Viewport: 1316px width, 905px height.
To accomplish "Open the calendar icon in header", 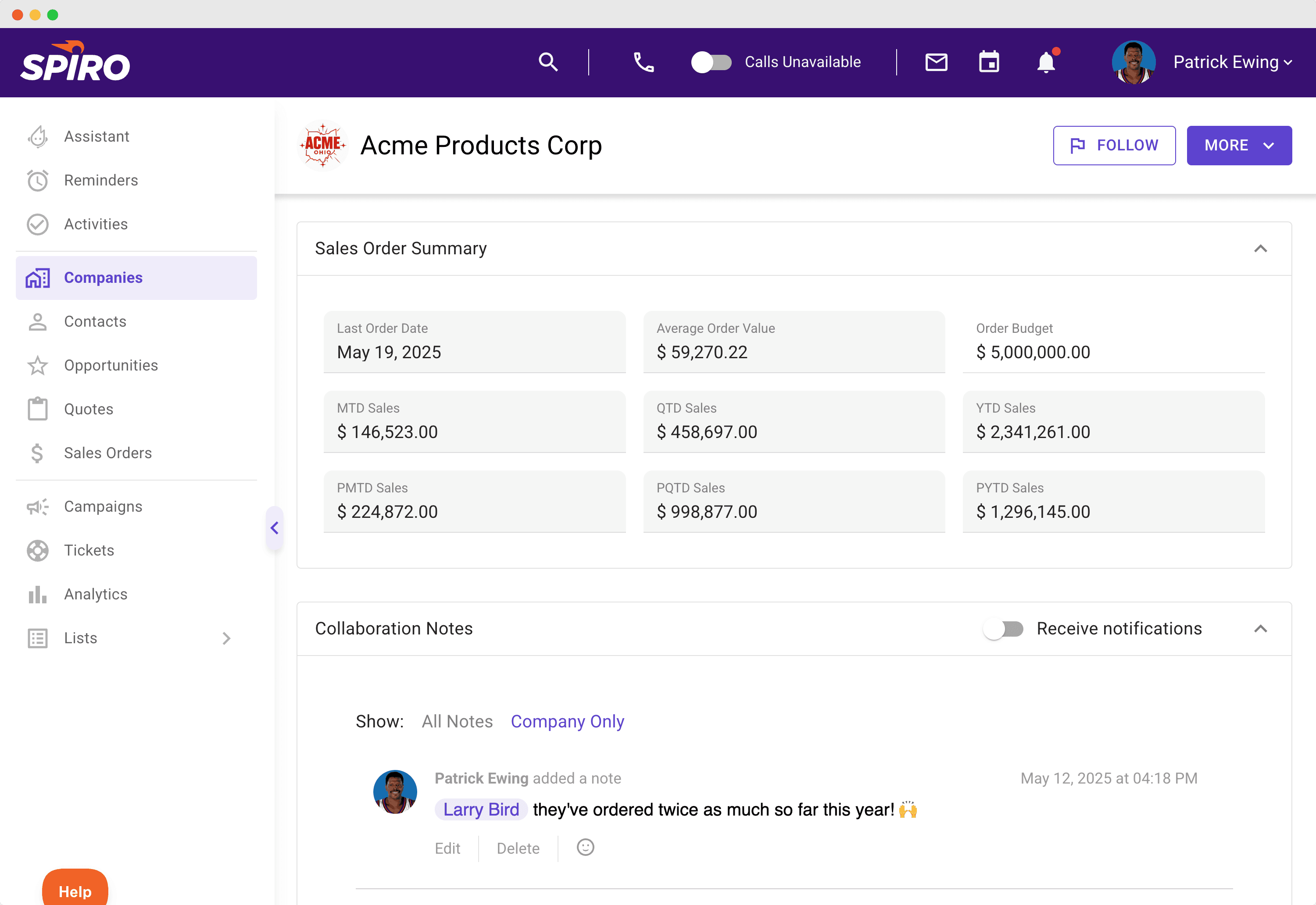I will pyautogui.click(x=989, y=62).
